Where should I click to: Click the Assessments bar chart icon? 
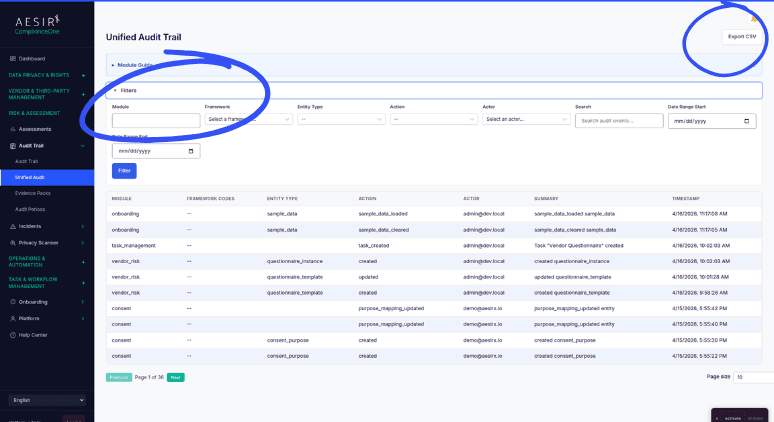13,129
